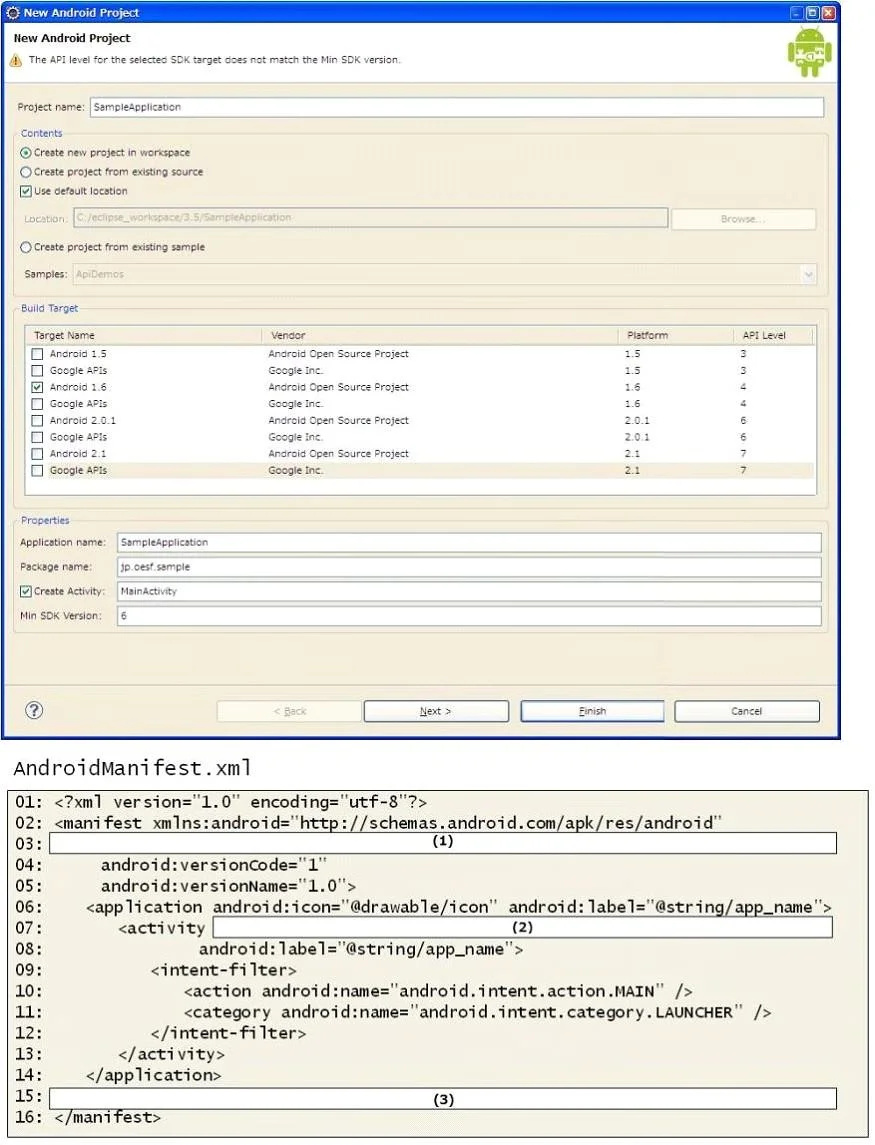Click the category LAUNCHER line in manifest
The width and height of the screenshot is (875, 1145).
pos(478,1012)
